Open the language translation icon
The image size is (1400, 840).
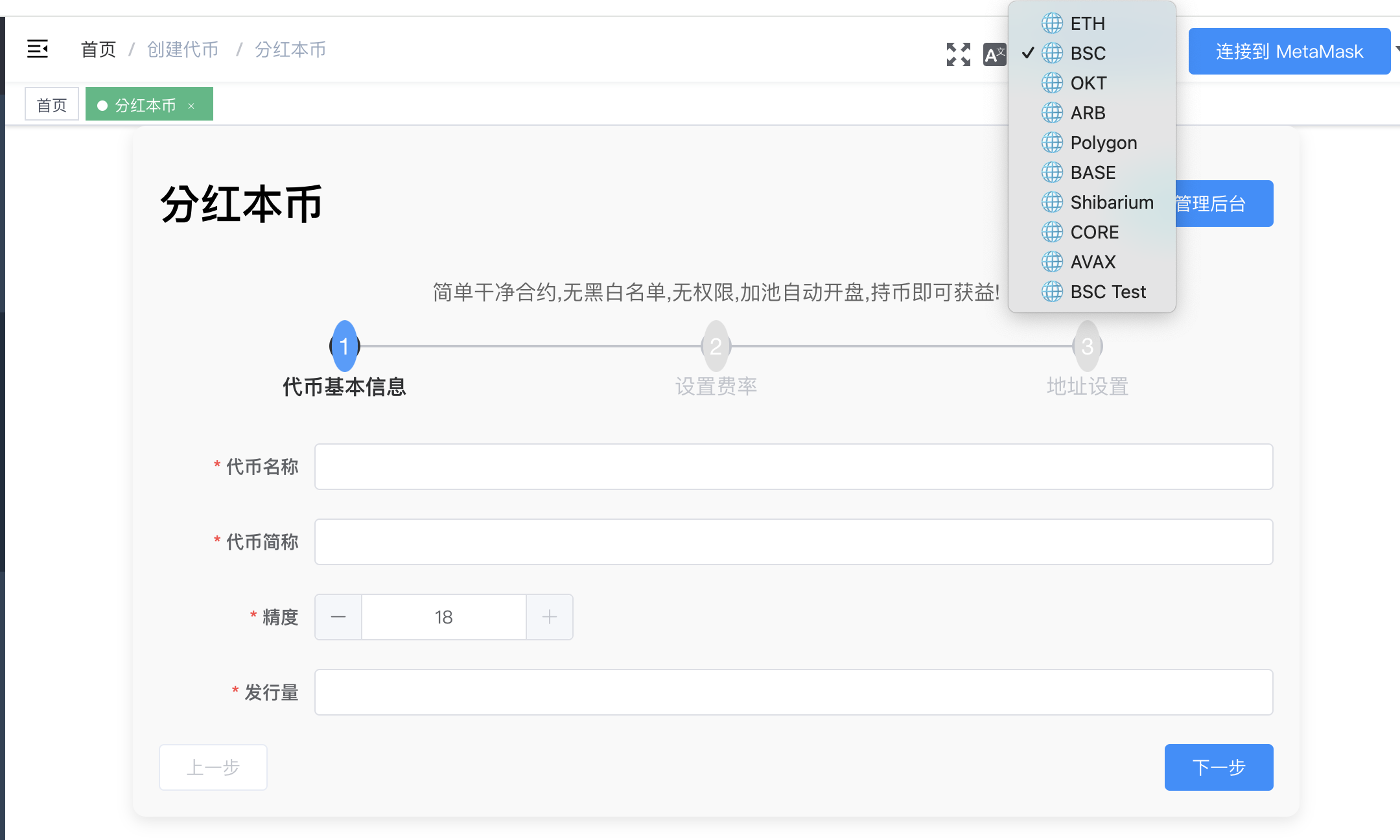(x=994, y=54)
